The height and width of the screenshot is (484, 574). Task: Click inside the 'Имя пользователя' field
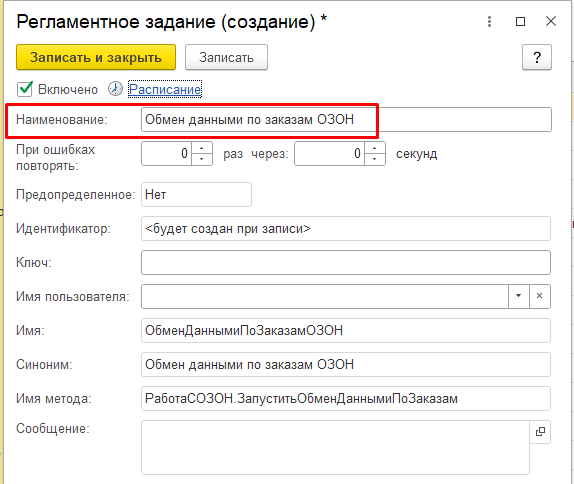pyautogui.click(x=325, y=296)
